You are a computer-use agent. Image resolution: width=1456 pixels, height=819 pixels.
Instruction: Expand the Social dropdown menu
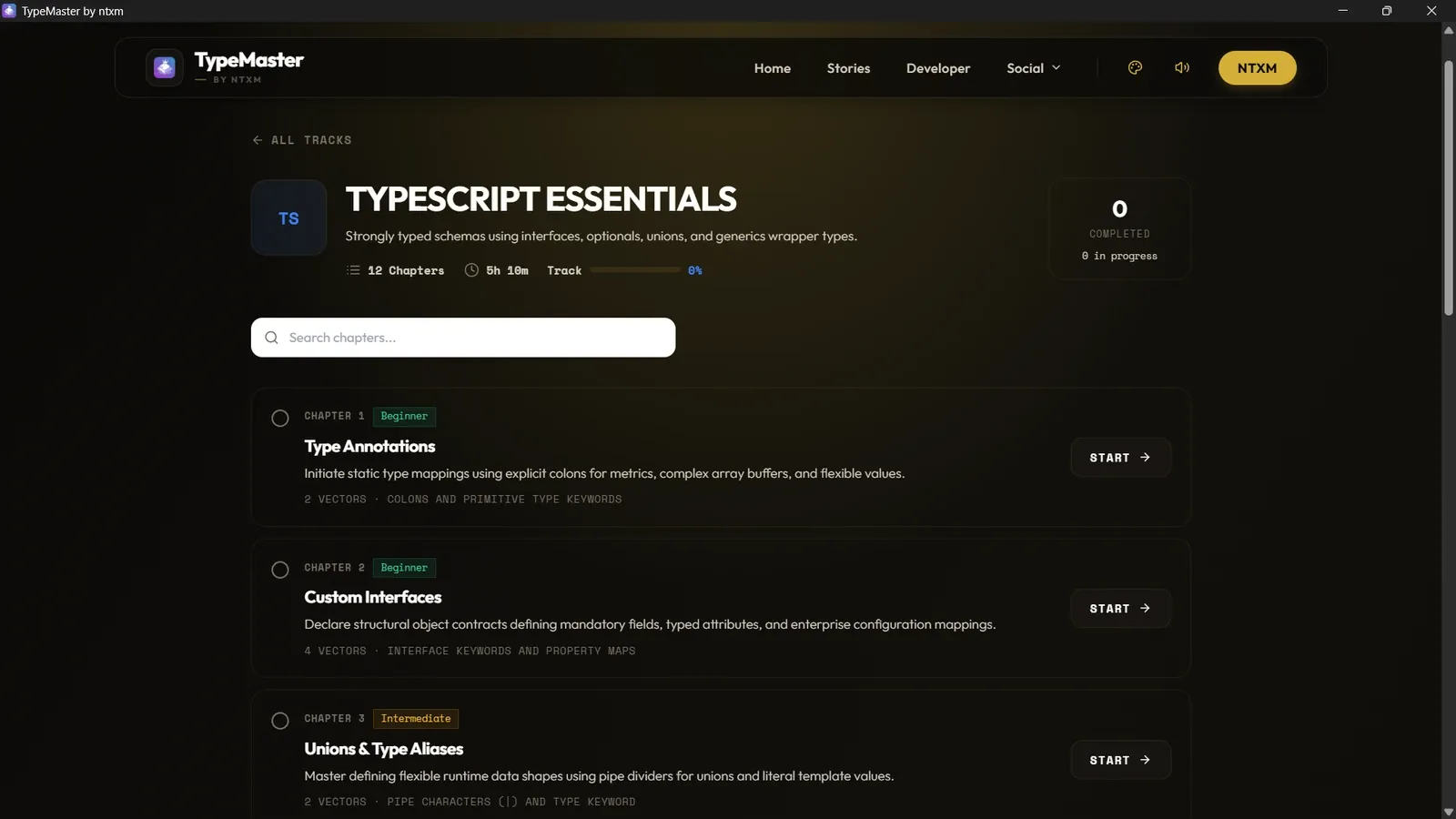[1034, 68]
